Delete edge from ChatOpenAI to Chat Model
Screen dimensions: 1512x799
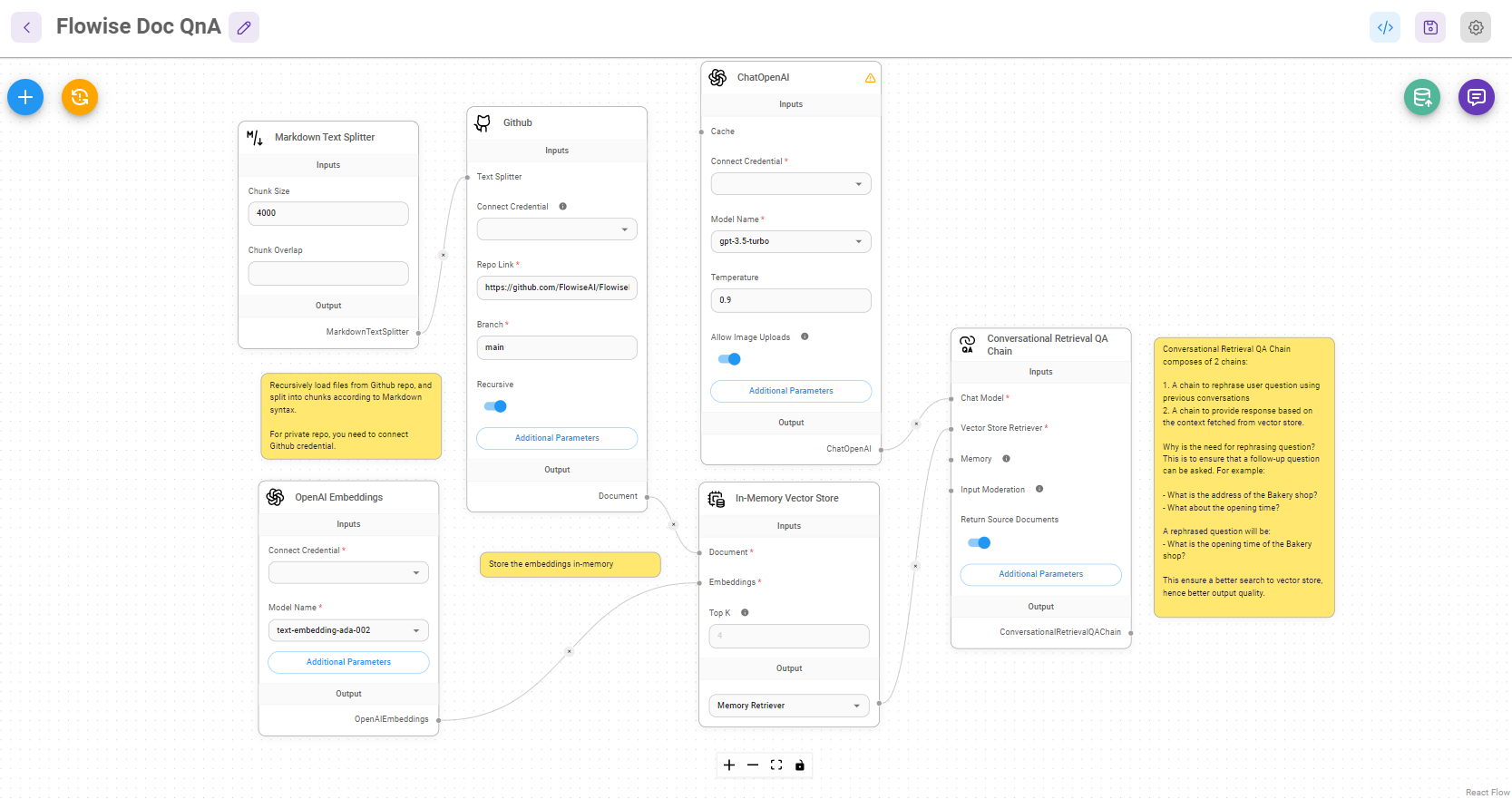coord(916,424)
